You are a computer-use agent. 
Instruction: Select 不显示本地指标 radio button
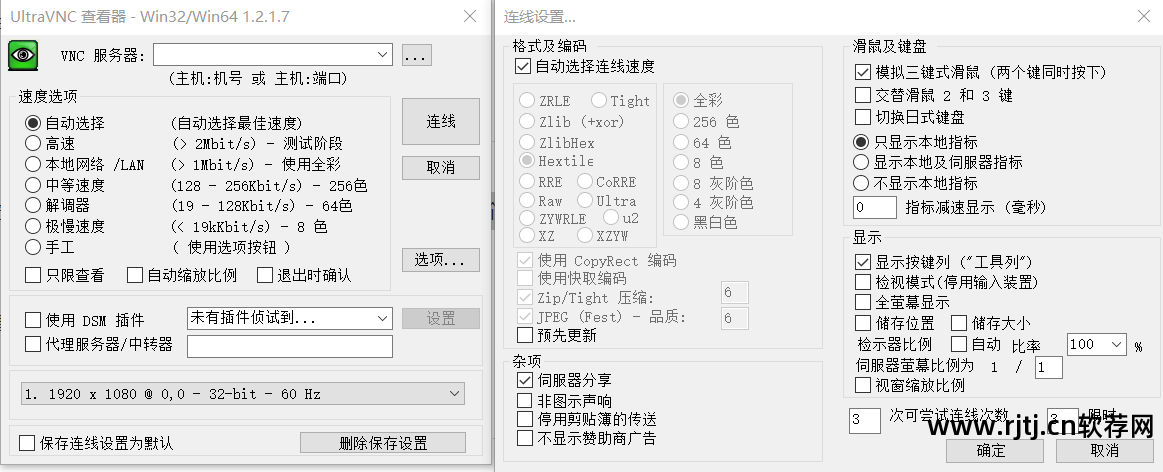click(x=861, y=183)
